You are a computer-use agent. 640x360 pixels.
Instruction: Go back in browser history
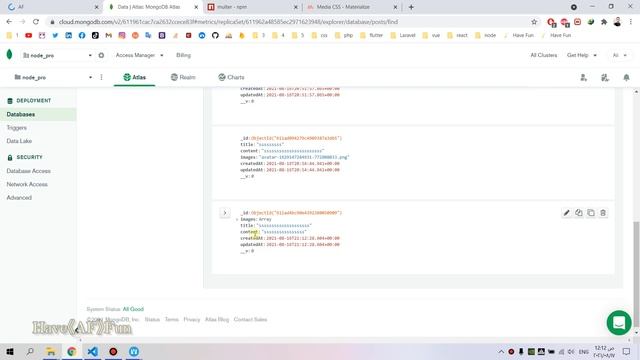pyautogui.click(x=9, y=22)
